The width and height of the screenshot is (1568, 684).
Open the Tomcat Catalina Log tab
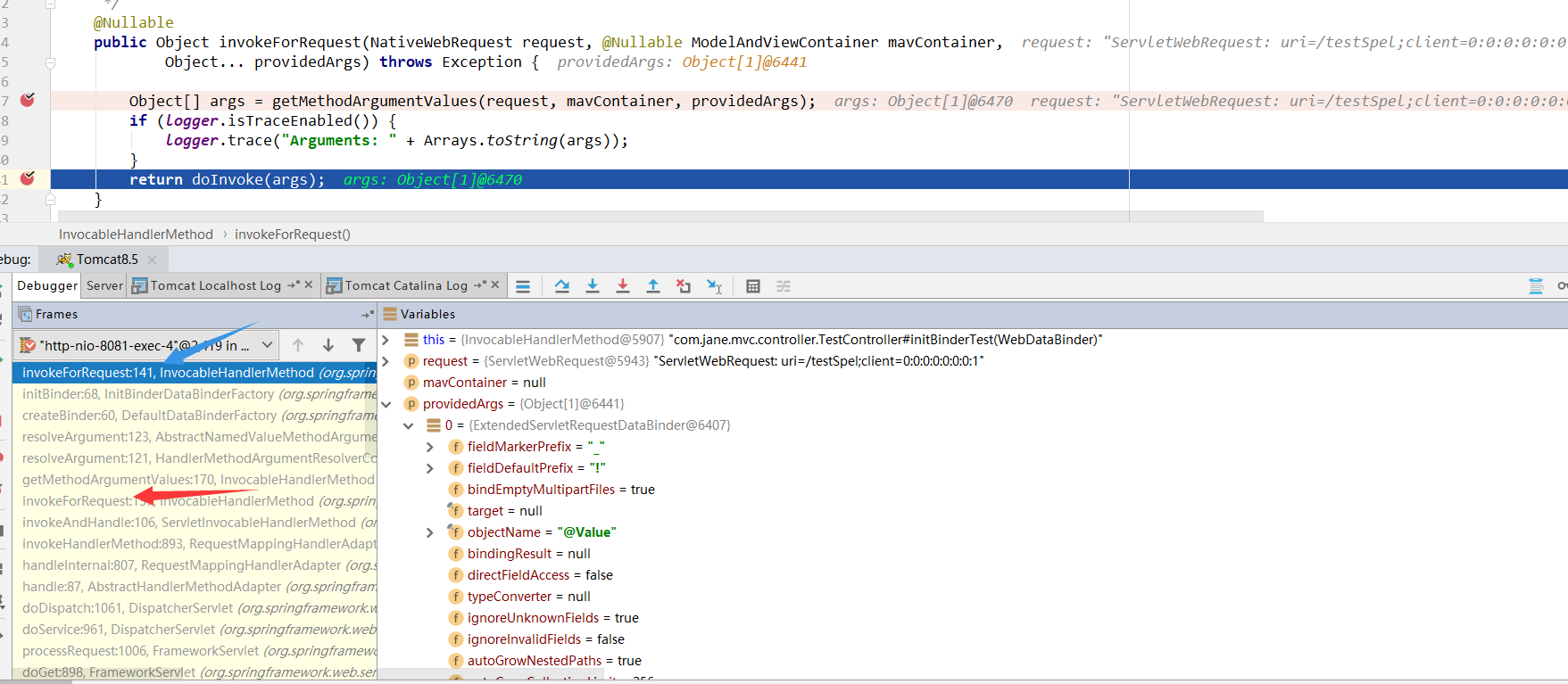pos(406,285)
